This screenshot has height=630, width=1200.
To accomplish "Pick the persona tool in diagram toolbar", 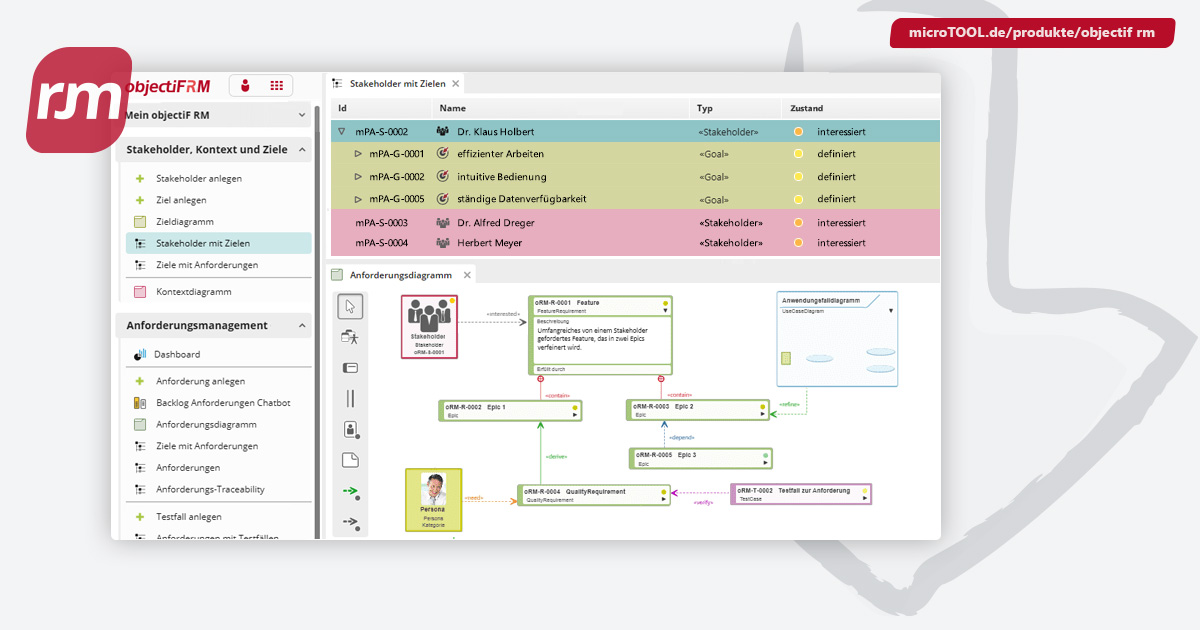I will click(x=350, y=430).
